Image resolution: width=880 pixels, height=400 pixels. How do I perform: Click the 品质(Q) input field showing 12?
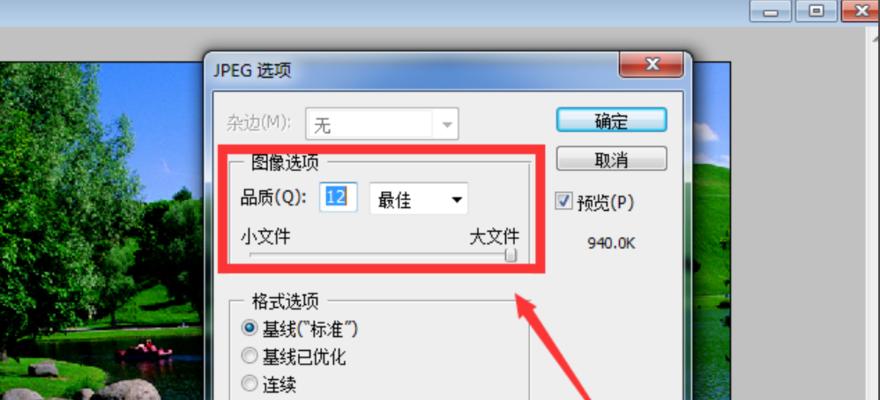(338, 197)
